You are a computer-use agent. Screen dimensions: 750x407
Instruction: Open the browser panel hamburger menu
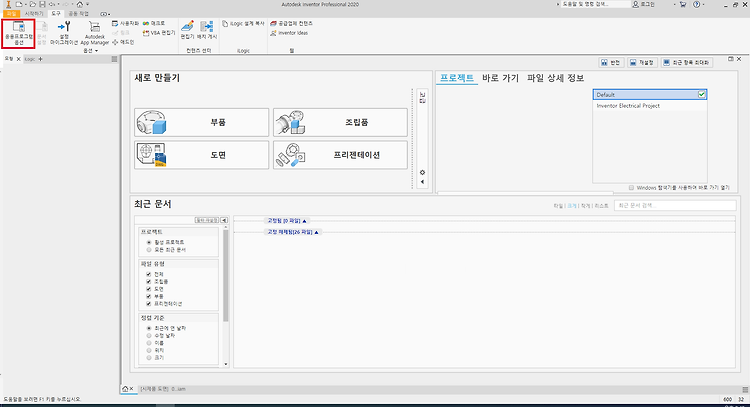click(x=114, y=59)
